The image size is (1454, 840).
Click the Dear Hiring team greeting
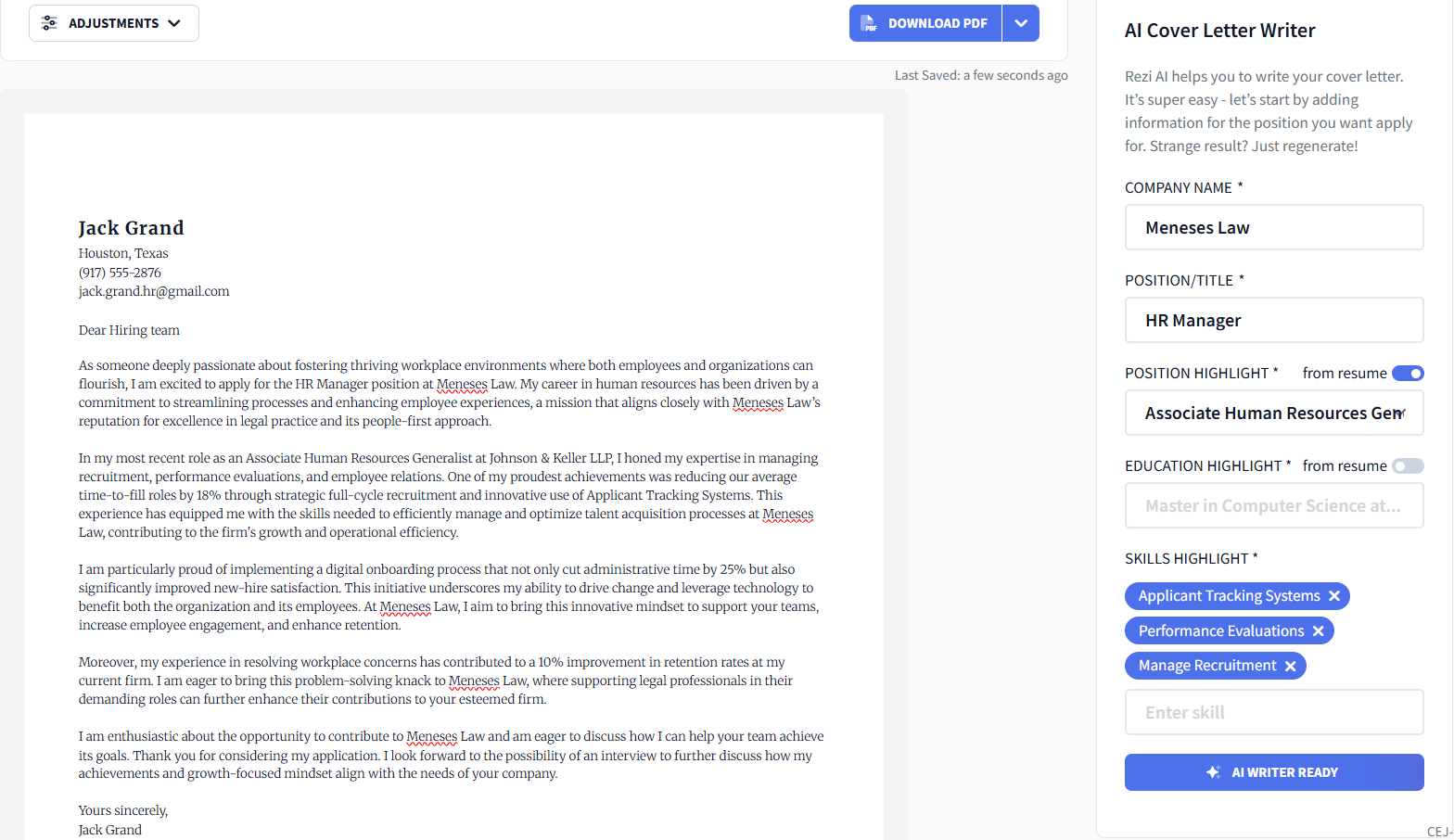(x=129, y=330)
